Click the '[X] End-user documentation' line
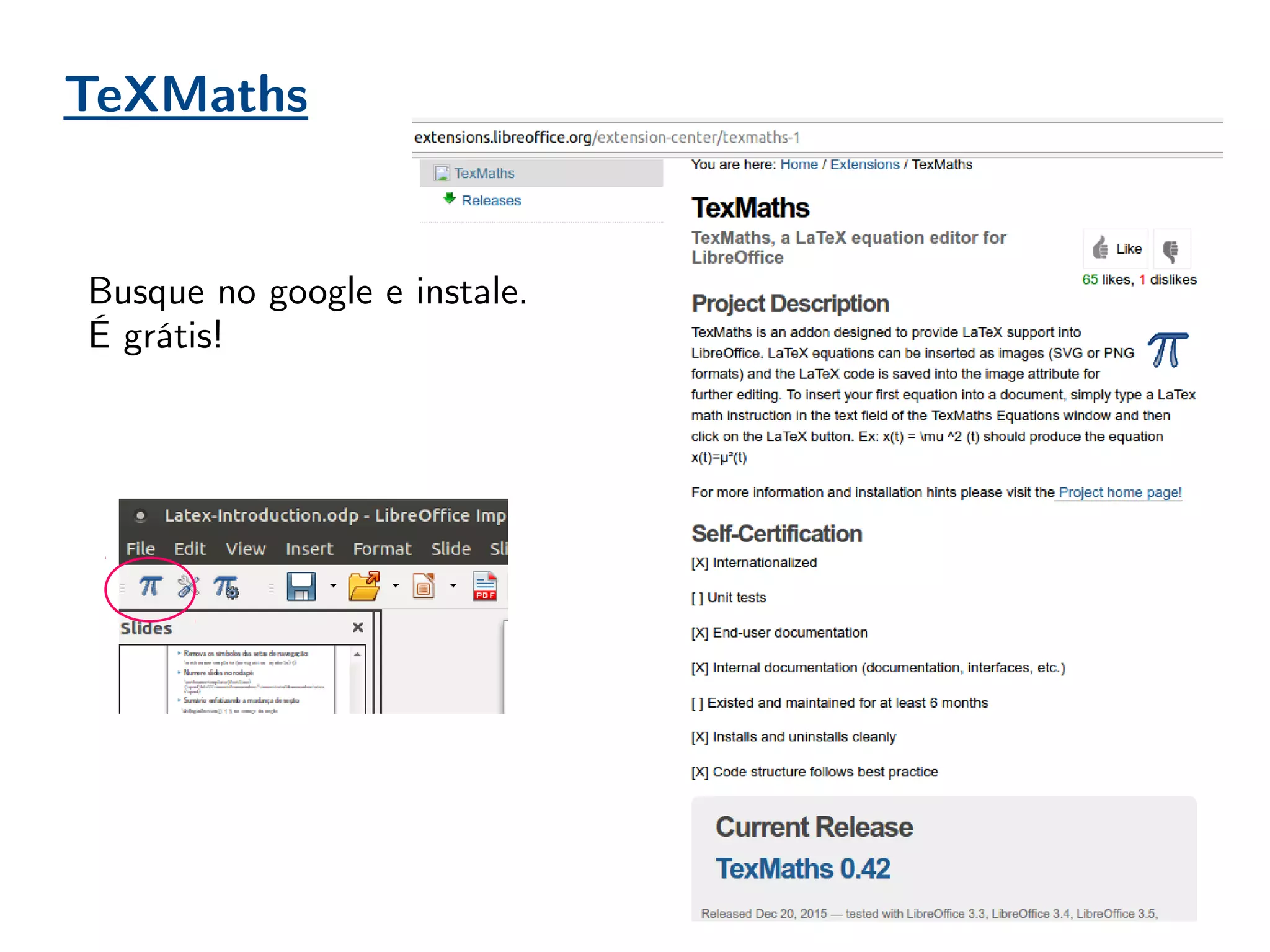Viewport: 1270px width, 952px height. click(779, 633)
